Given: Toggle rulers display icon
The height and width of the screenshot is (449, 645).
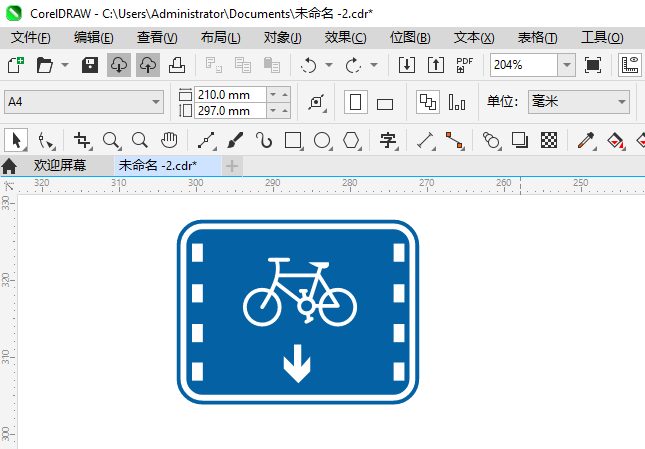Looking at the screenshot, I should click(x=630, y=65).
